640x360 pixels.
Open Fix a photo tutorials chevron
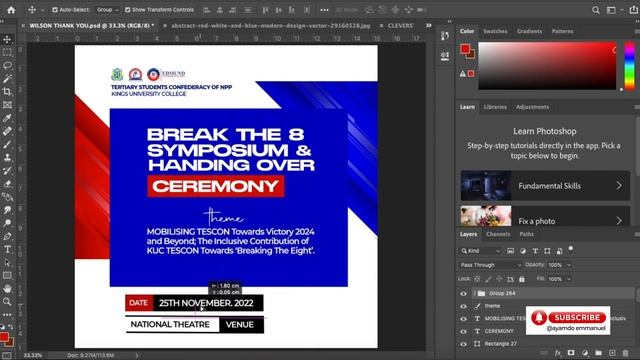619,221
